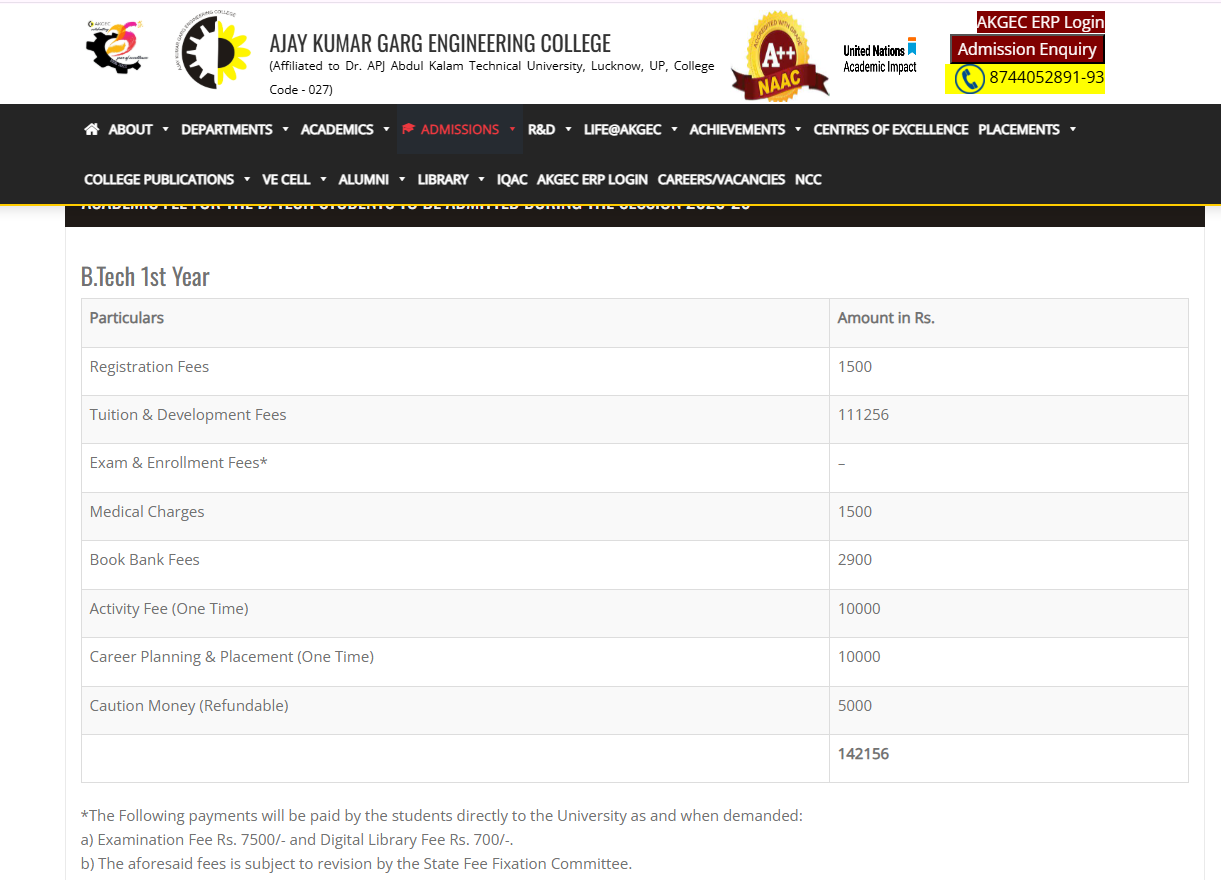Screen dimensions: 1221x880
Task: Open the PLACEMENTS menu item
Action: (1019, 129)
